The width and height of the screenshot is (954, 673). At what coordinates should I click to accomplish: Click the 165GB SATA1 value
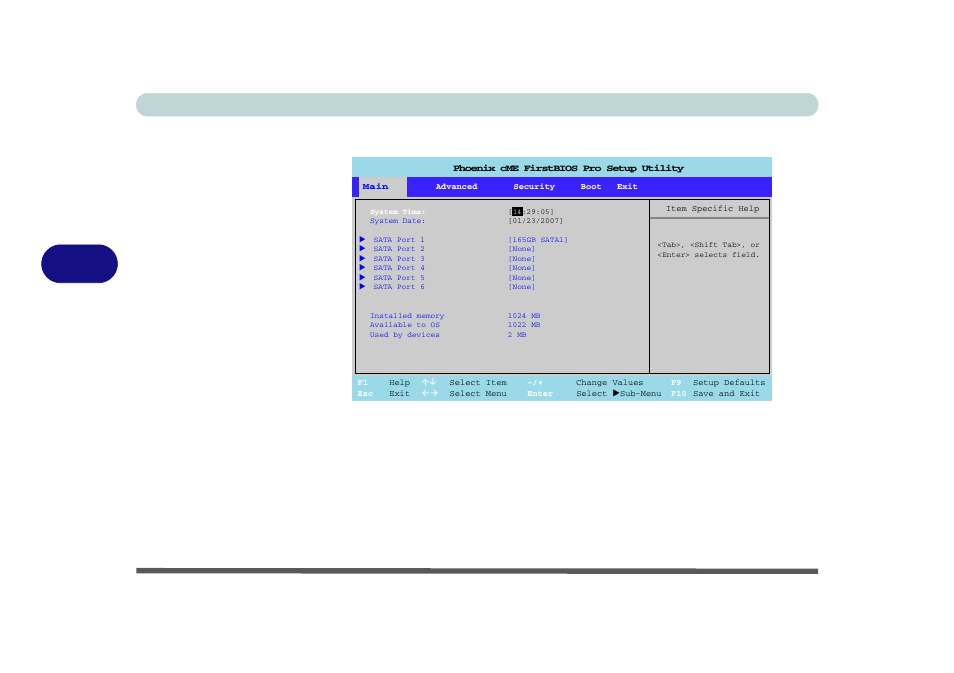pos(538,240)
